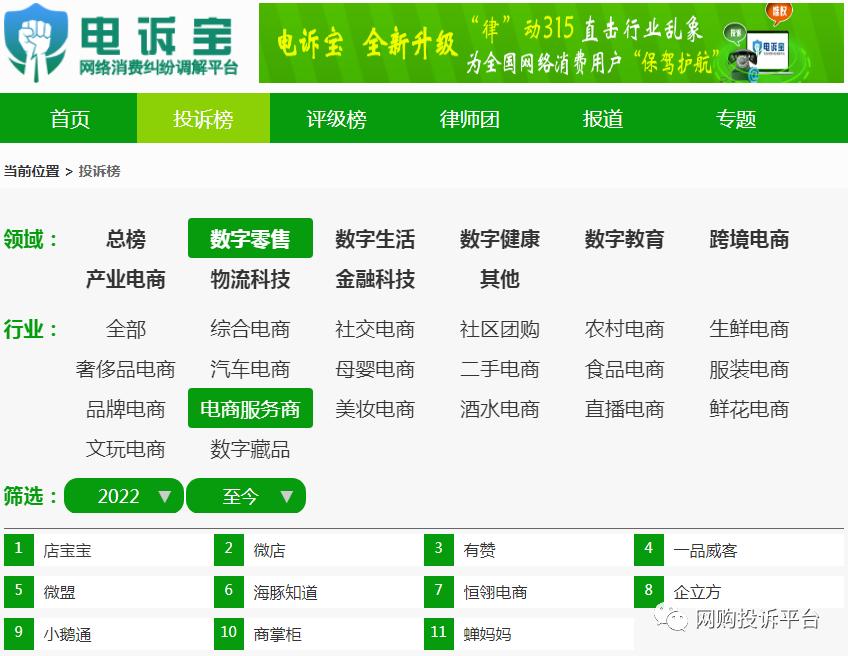The image size is (848, 656).
Task: Open the 律师团 navigation menu
Action: (467, 119)
